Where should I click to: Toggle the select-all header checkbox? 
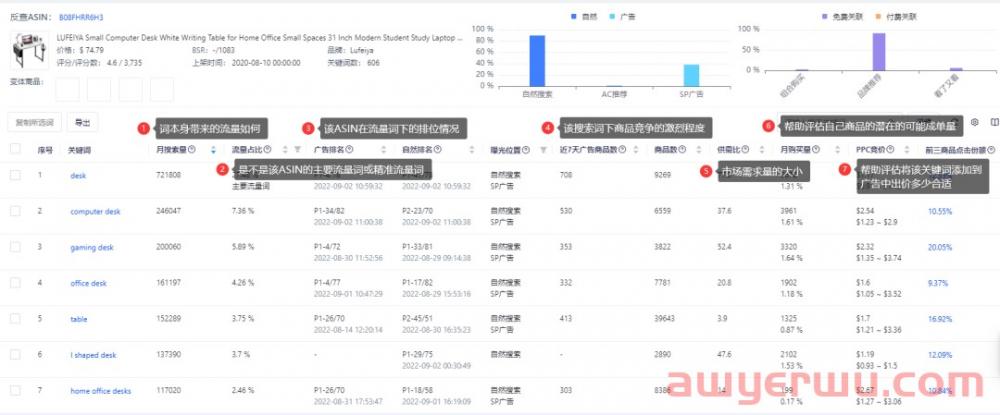[x=15, y=149]
